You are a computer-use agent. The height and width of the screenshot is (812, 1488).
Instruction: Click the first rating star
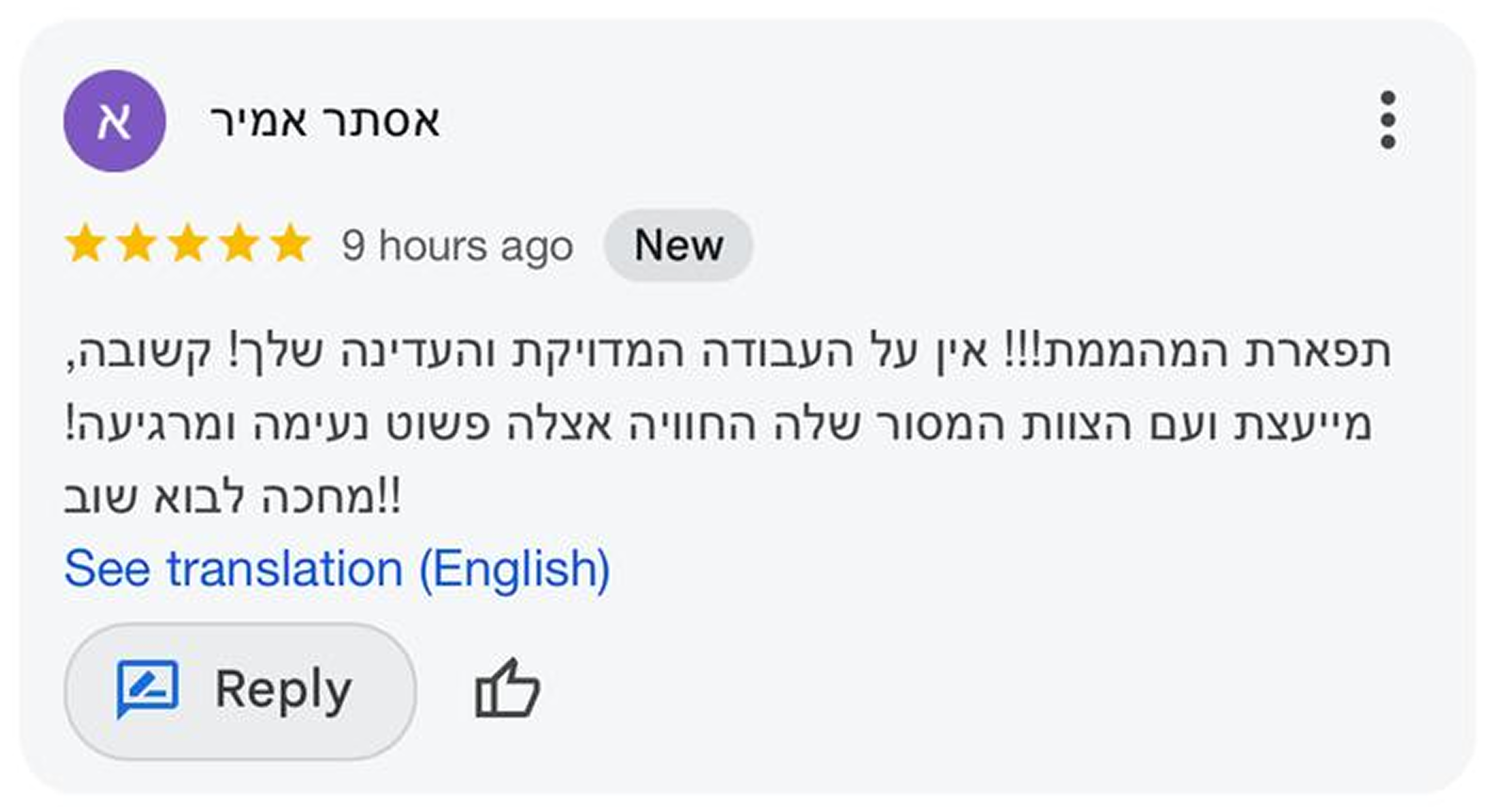(x=85, y=245)
